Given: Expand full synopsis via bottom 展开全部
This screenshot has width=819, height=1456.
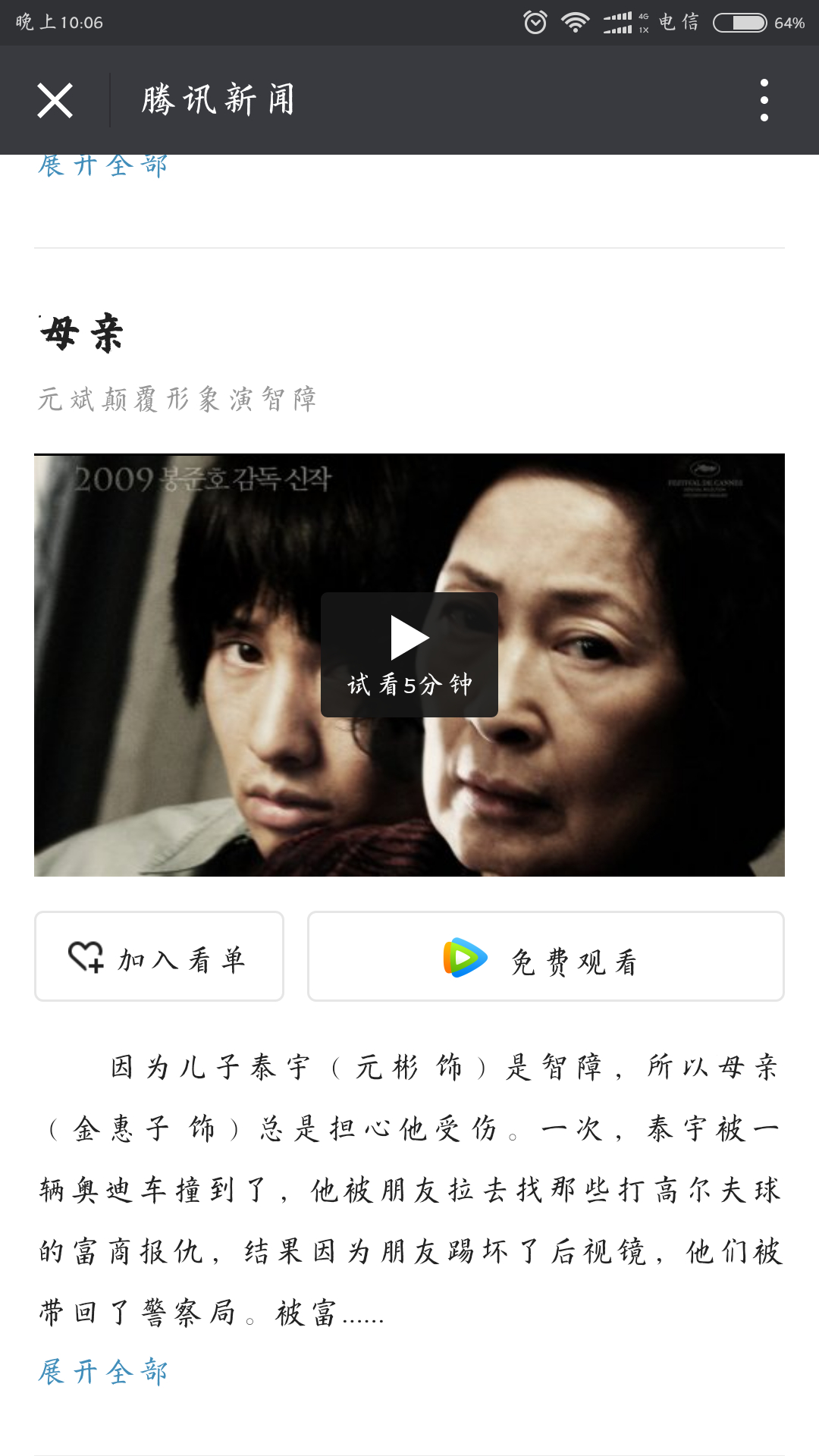Looking at the screenshot, I should (103, 1372).
